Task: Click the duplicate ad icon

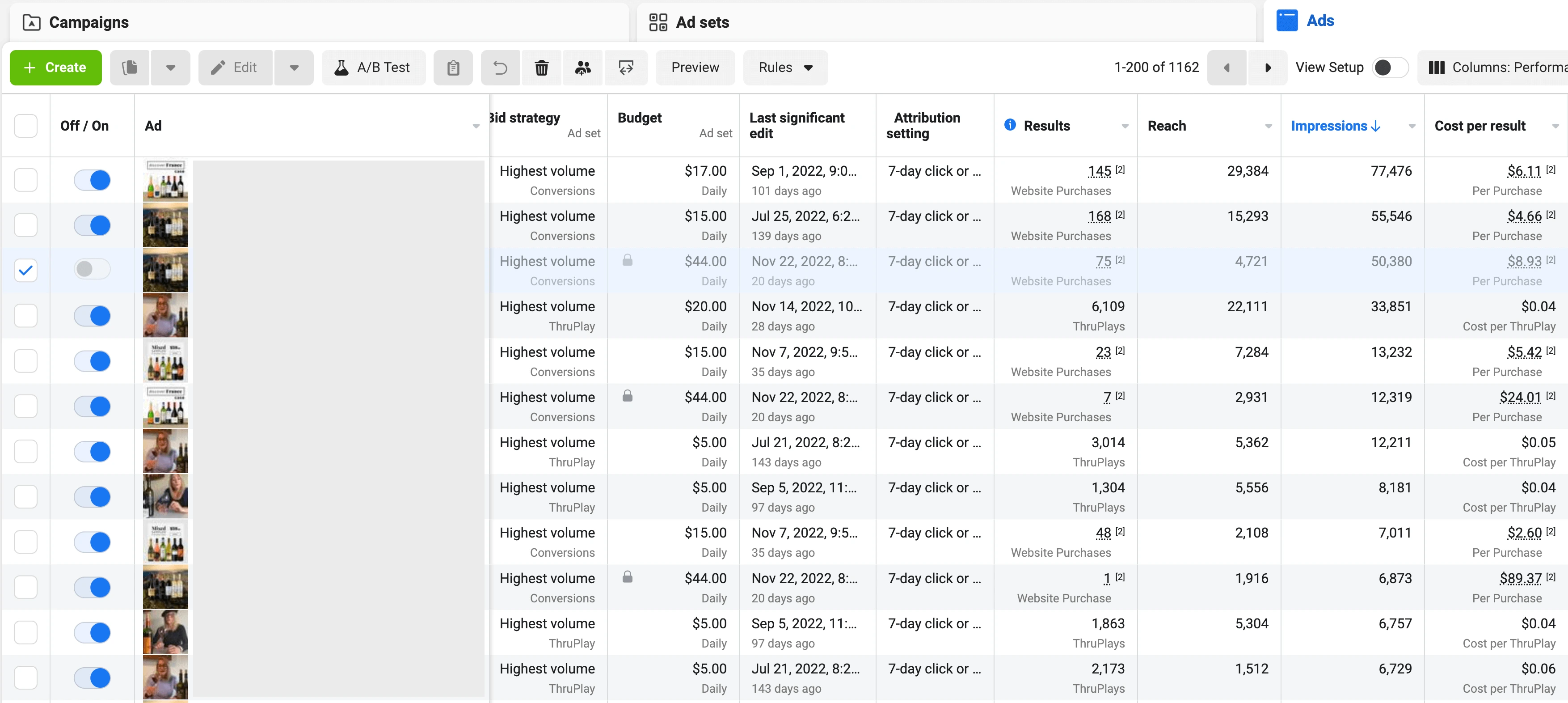Action: pos(129,68)
